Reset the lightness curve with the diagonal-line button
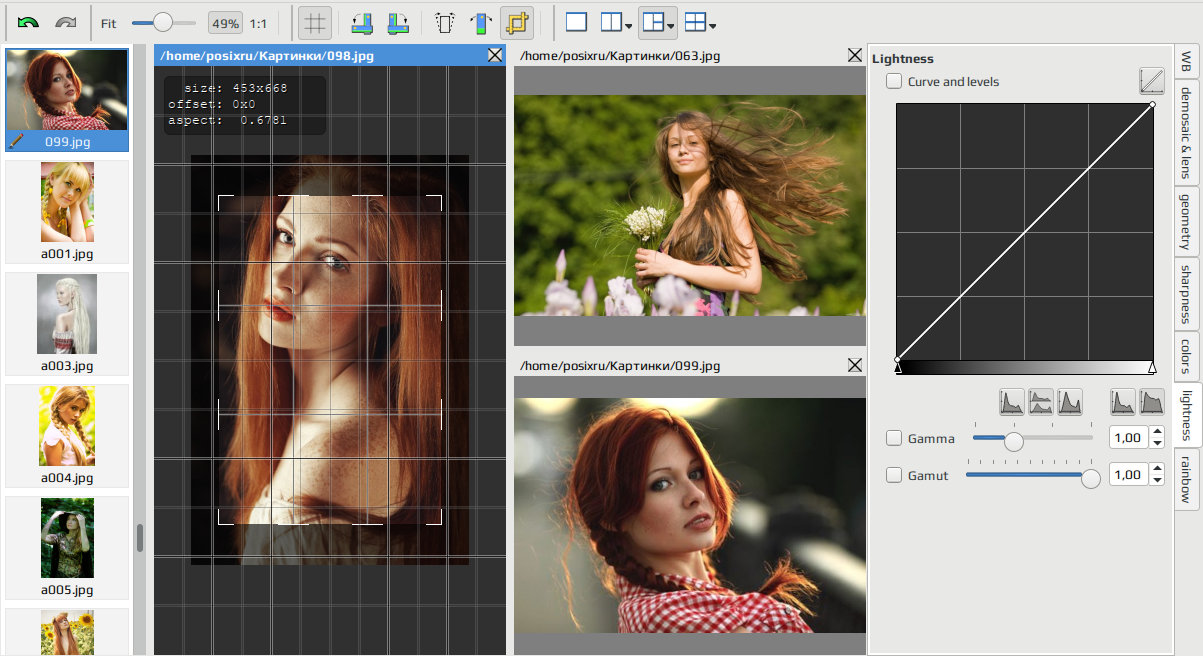This screenshot has height=656, width=1203. pos(1151,82)
